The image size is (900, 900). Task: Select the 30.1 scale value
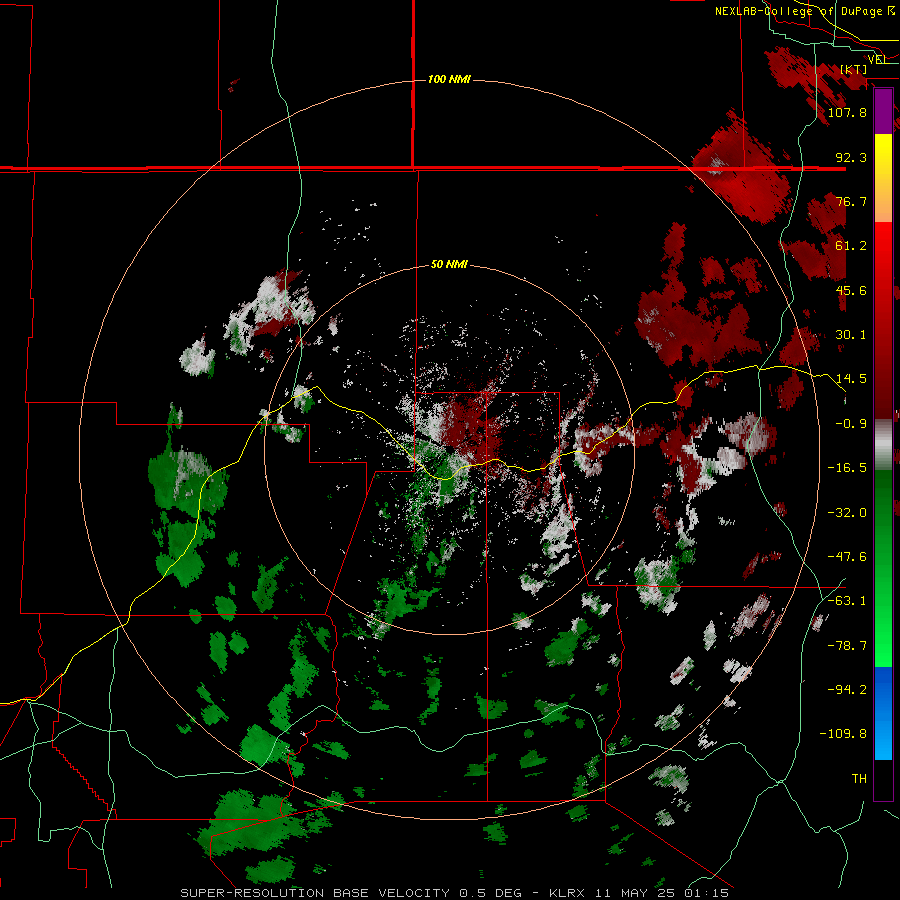click(x=851, y=335)
